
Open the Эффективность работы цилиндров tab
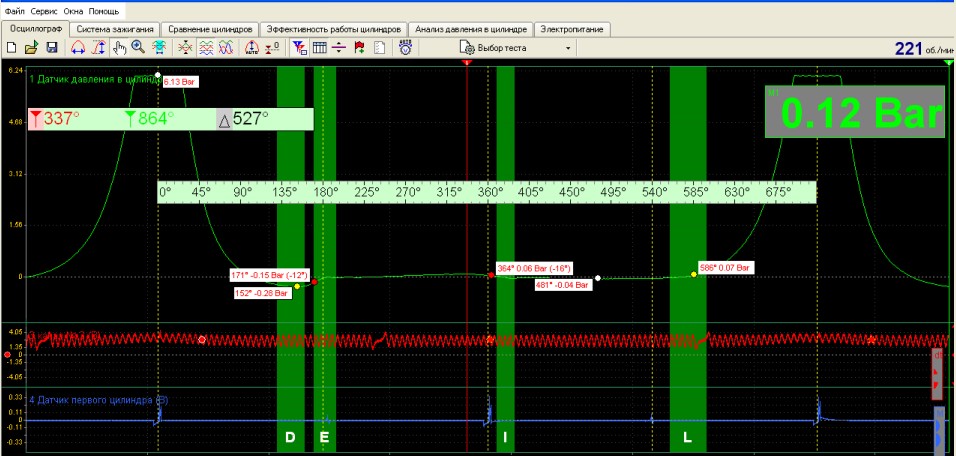(x=334, y=29)
